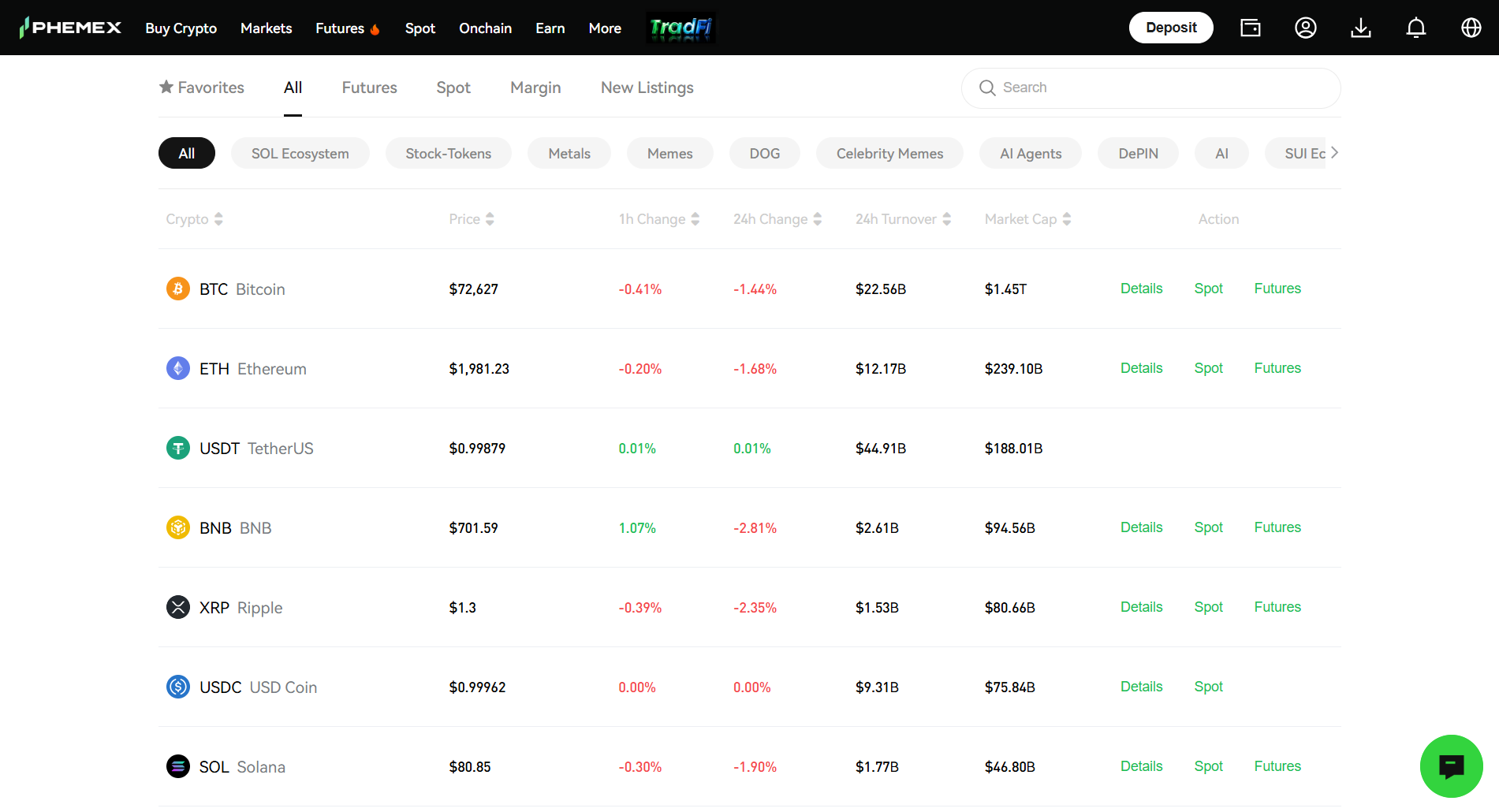Open Futures trading for BNB

coord(1277,527)
